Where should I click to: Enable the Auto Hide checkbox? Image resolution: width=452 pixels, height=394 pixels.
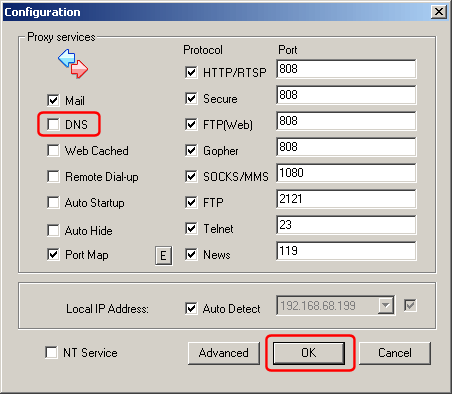tap(53, 230)
